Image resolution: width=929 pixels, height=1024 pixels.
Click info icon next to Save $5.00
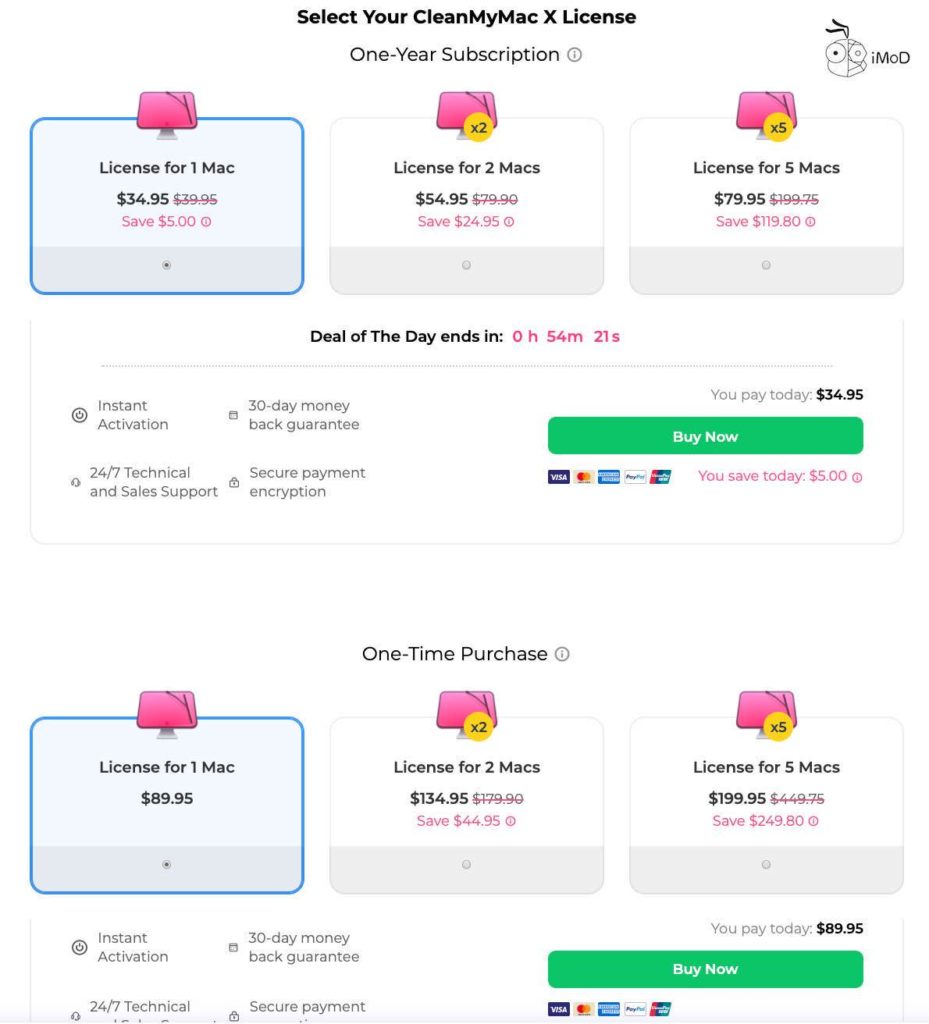click(206, 222)
